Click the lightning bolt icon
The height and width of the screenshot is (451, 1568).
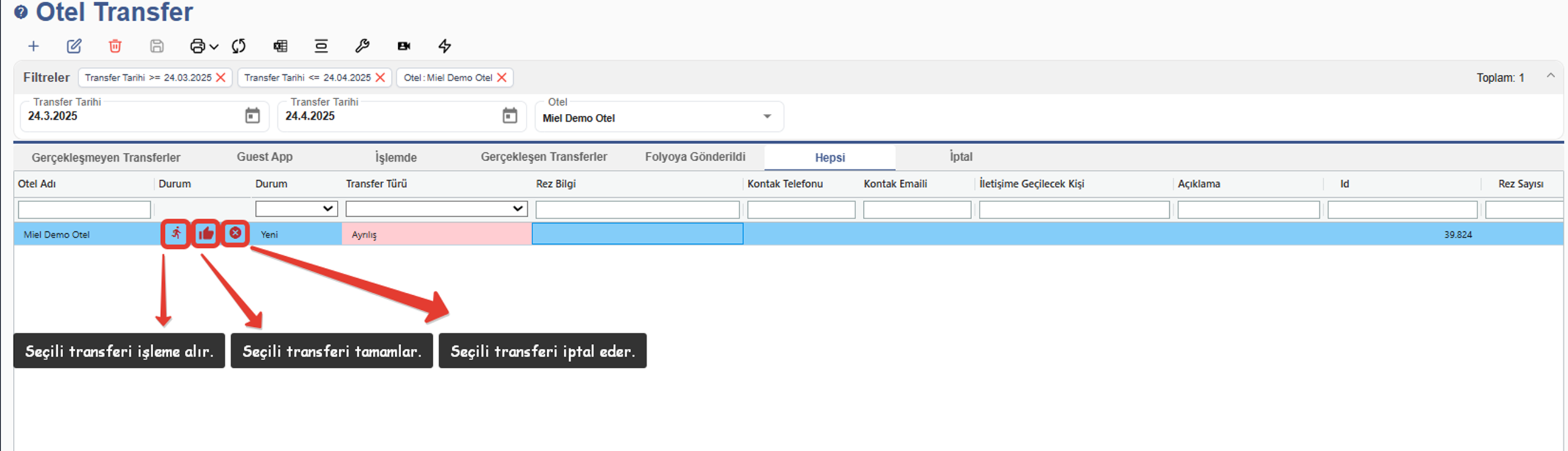445,46
